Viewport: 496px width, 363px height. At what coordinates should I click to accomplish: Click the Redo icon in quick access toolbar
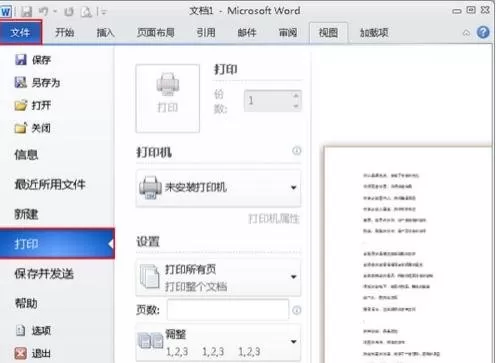coord(69,12)
